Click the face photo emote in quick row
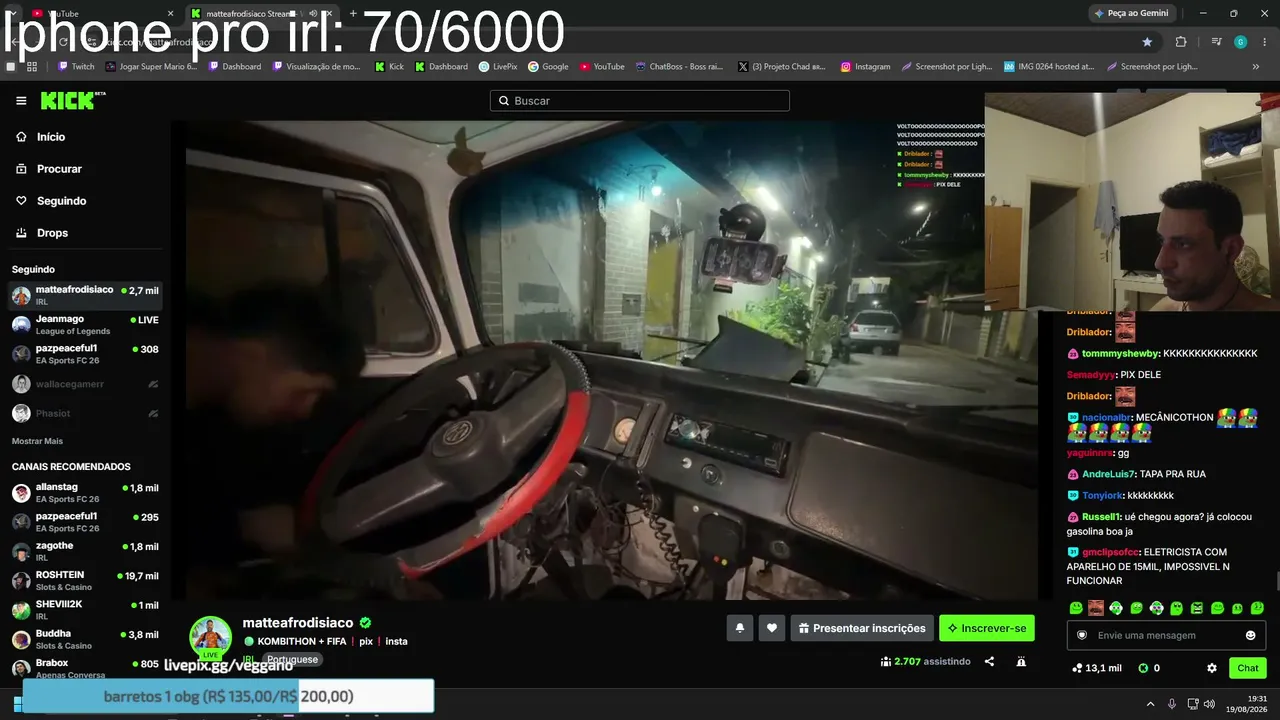 pos(1096,608)
